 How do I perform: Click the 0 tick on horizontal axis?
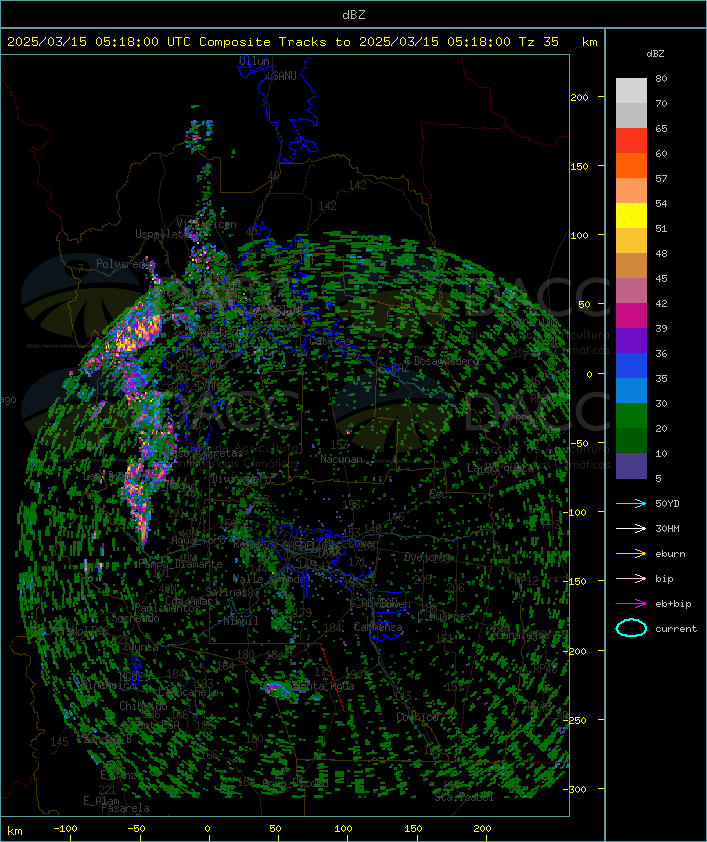click(208, 829)
